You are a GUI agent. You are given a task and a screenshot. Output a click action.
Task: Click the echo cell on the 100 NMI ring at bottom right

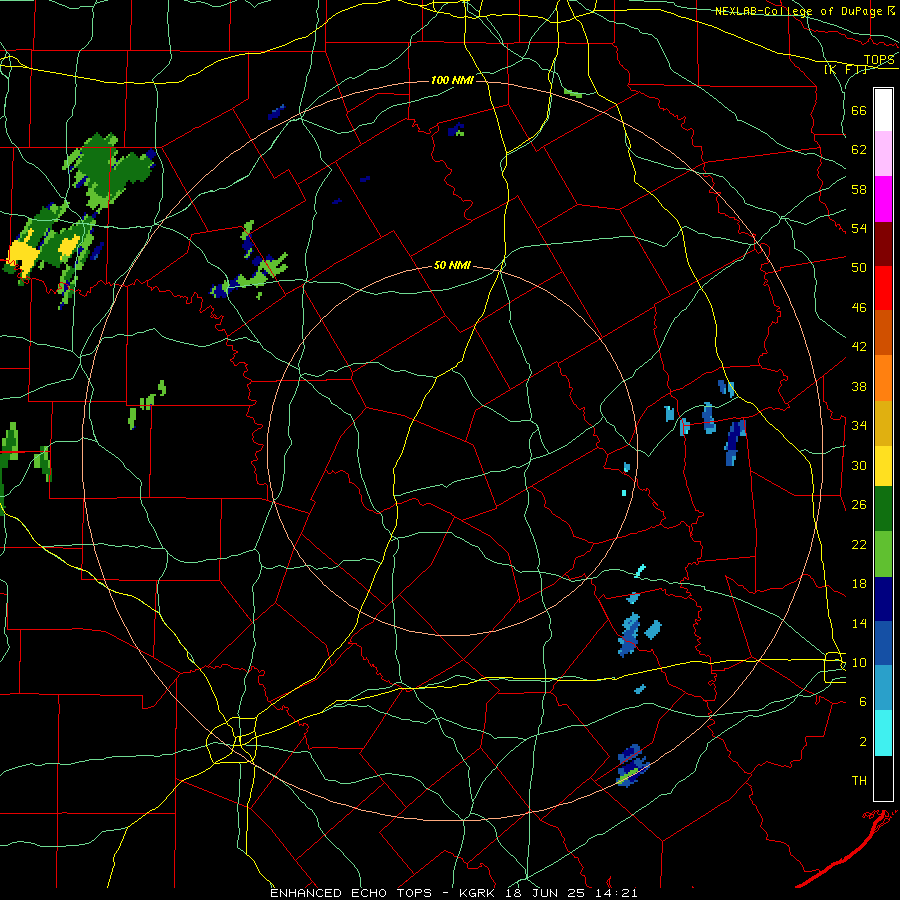click(x=631, y=766)
